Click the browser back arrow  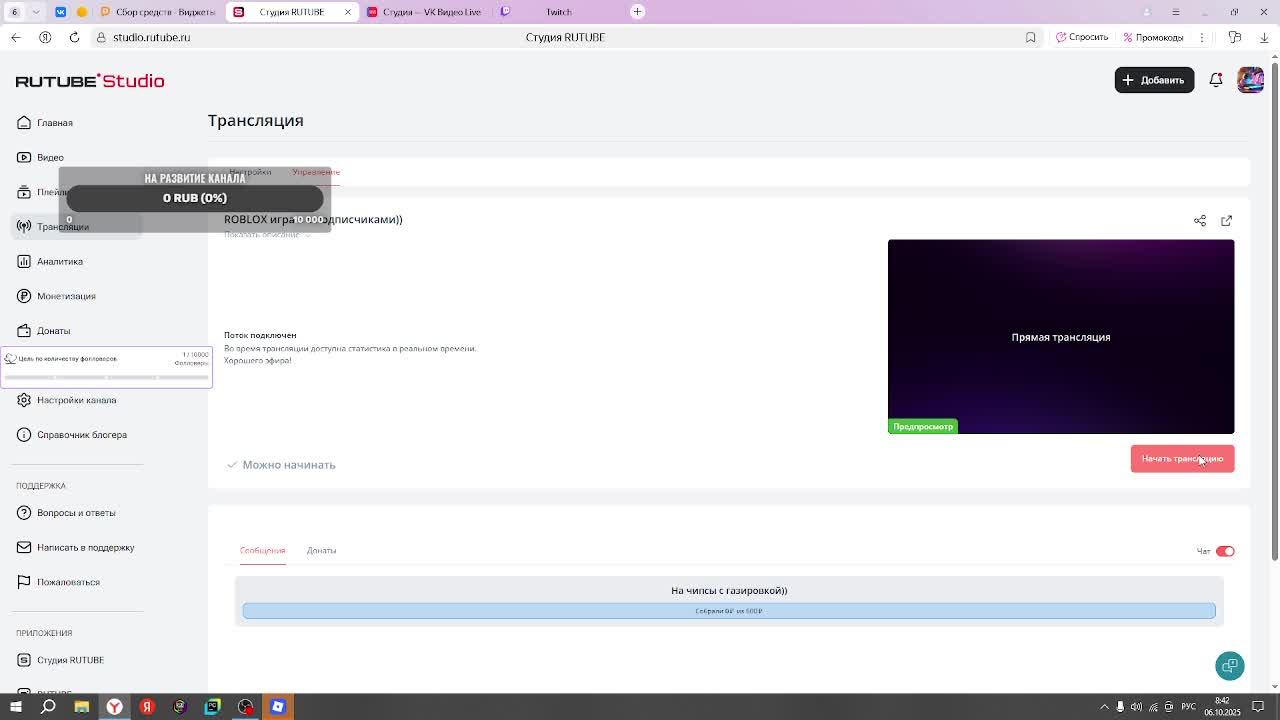click(16, 37)
